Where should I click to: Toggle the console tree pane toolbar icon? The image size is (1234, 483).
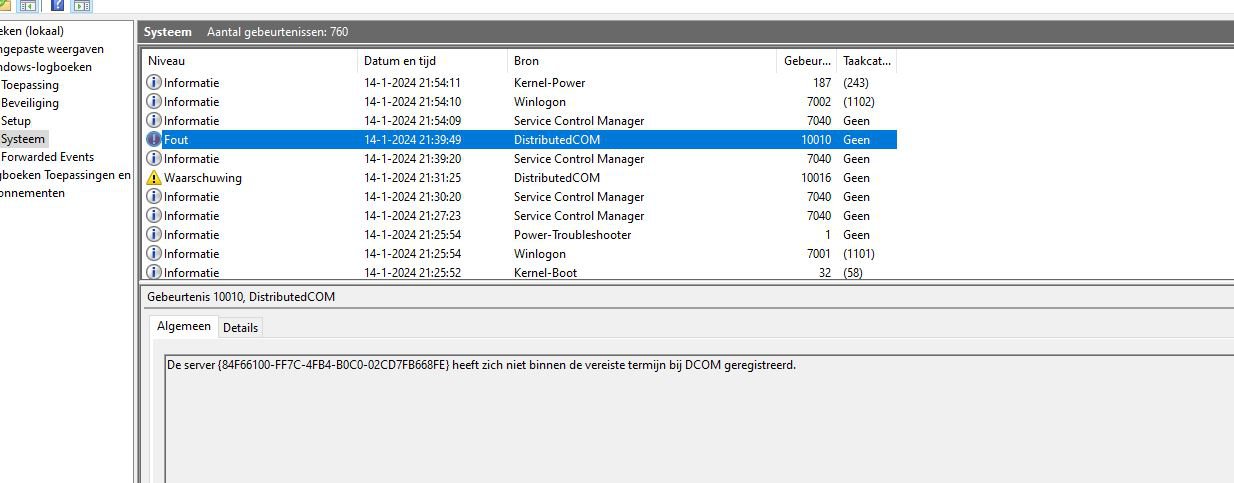tap(28, 5)
